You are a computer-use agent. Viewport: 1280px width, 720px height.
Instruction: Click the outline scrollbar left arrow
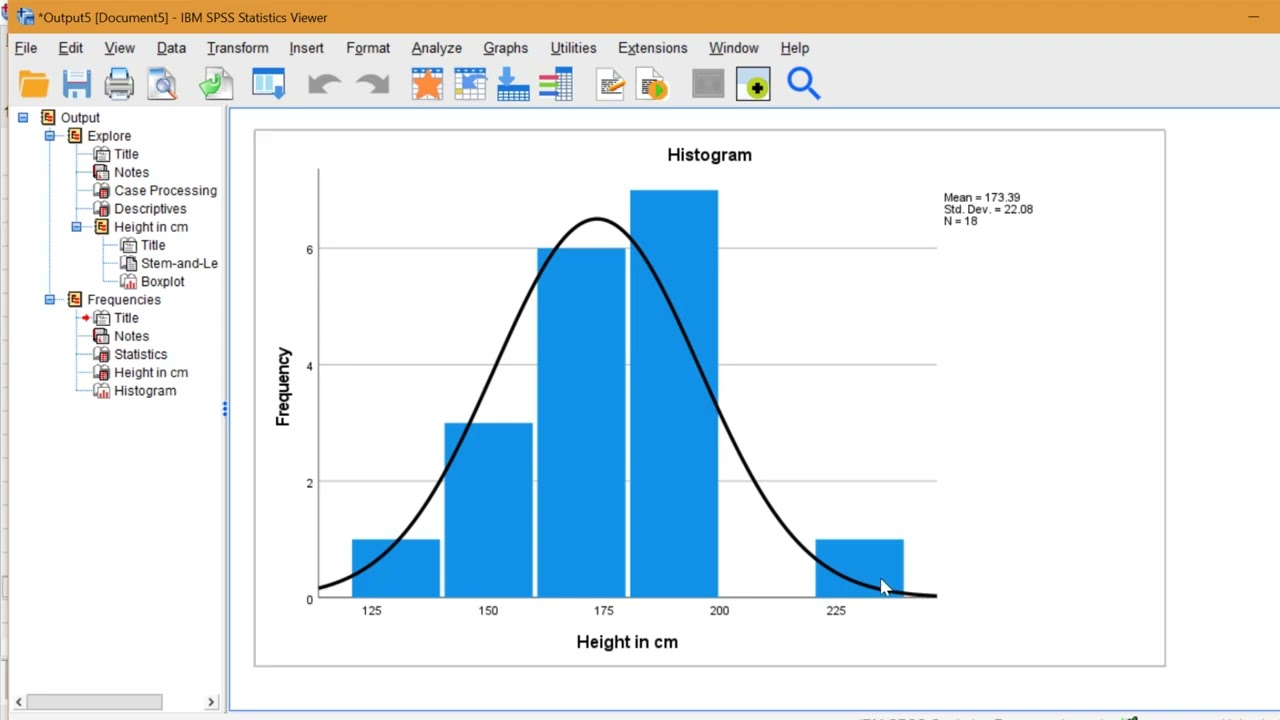click(x=19, y=702)
